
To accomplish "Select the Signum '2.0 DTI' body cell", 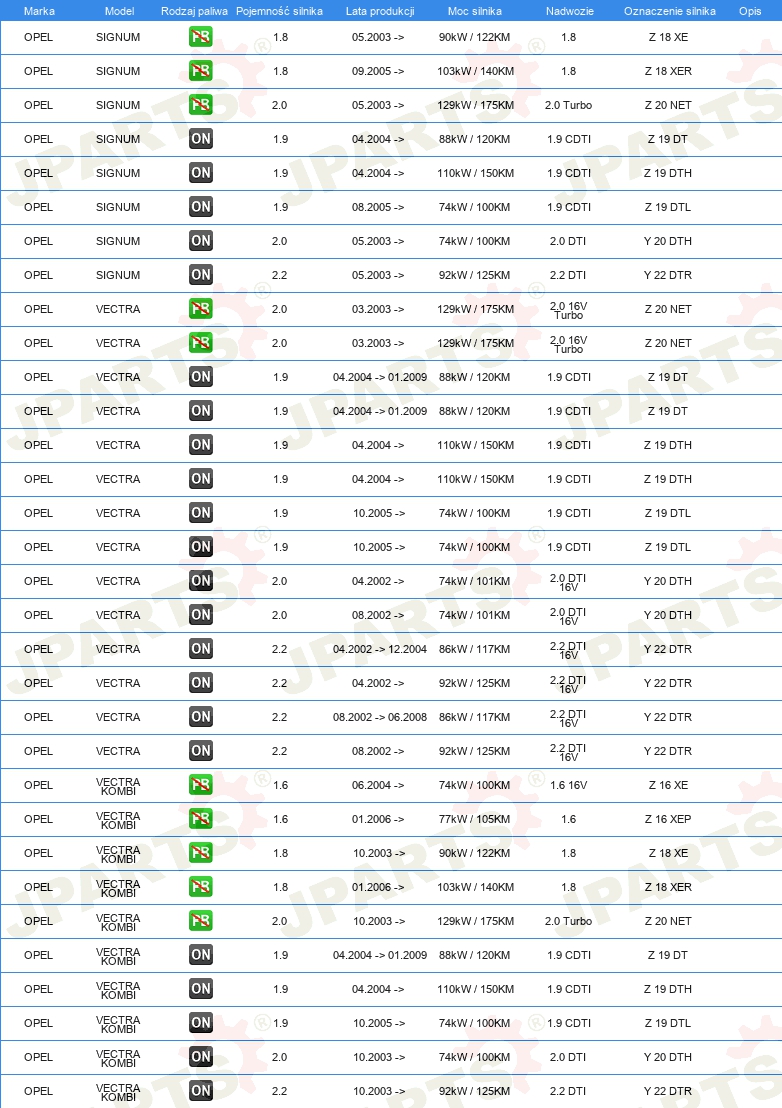I will click(569, 241).
